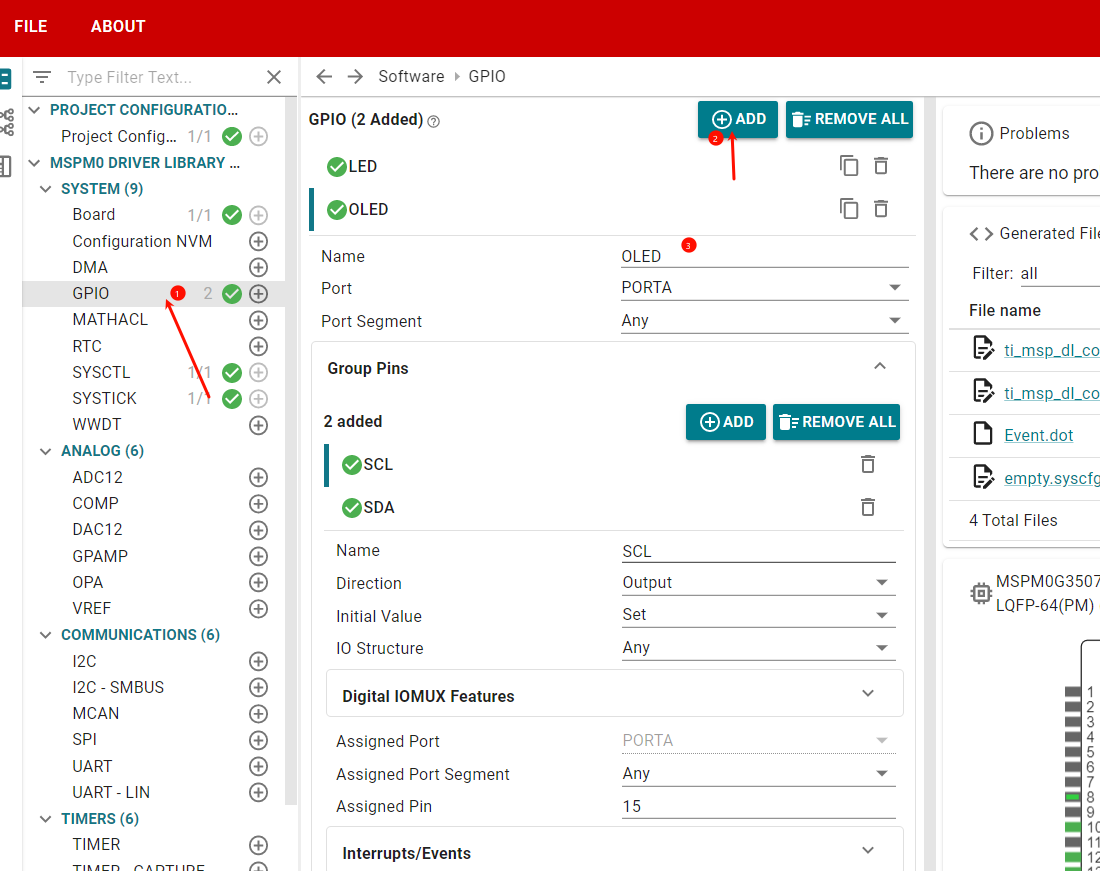Collapse the ANALOG (6) tree group
This screenshot has width=1100, height=871.
pyautogui.click(x=46, y=451)
